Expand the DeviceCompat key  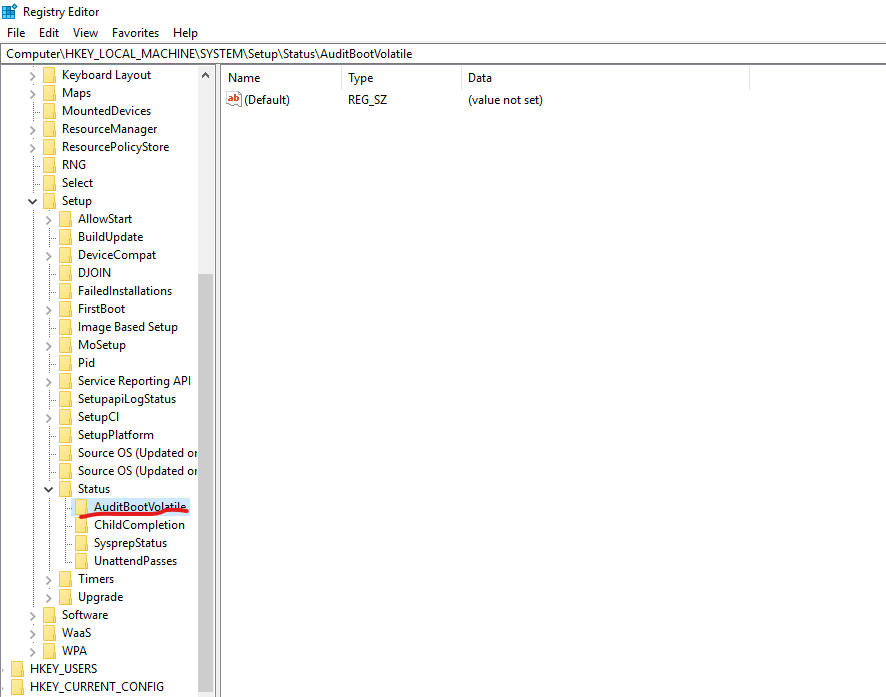click(49, 256)
